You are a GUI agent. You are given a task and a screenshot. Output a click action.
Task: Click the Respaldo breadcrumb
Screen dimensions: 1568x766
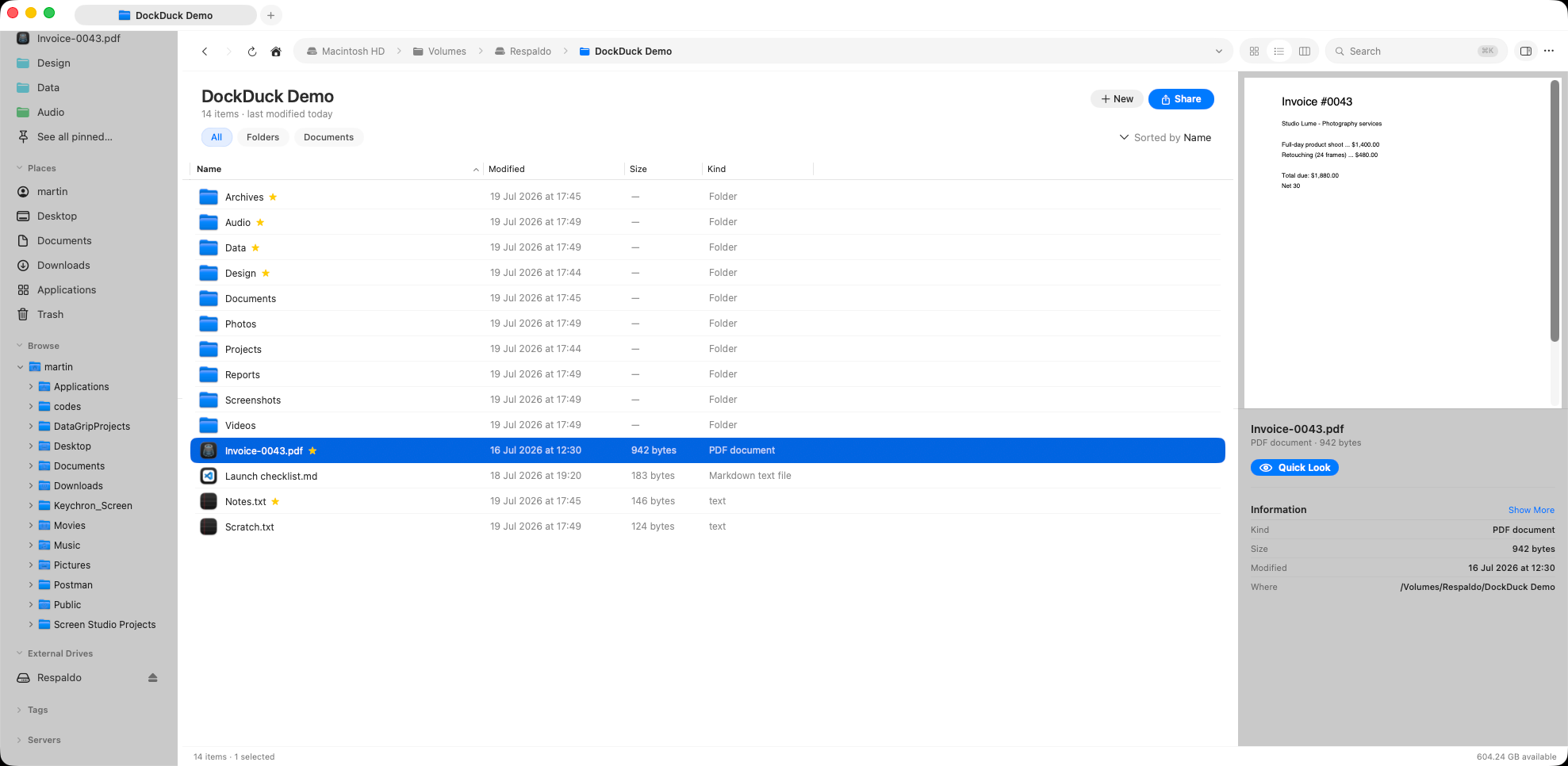(523, 52)
